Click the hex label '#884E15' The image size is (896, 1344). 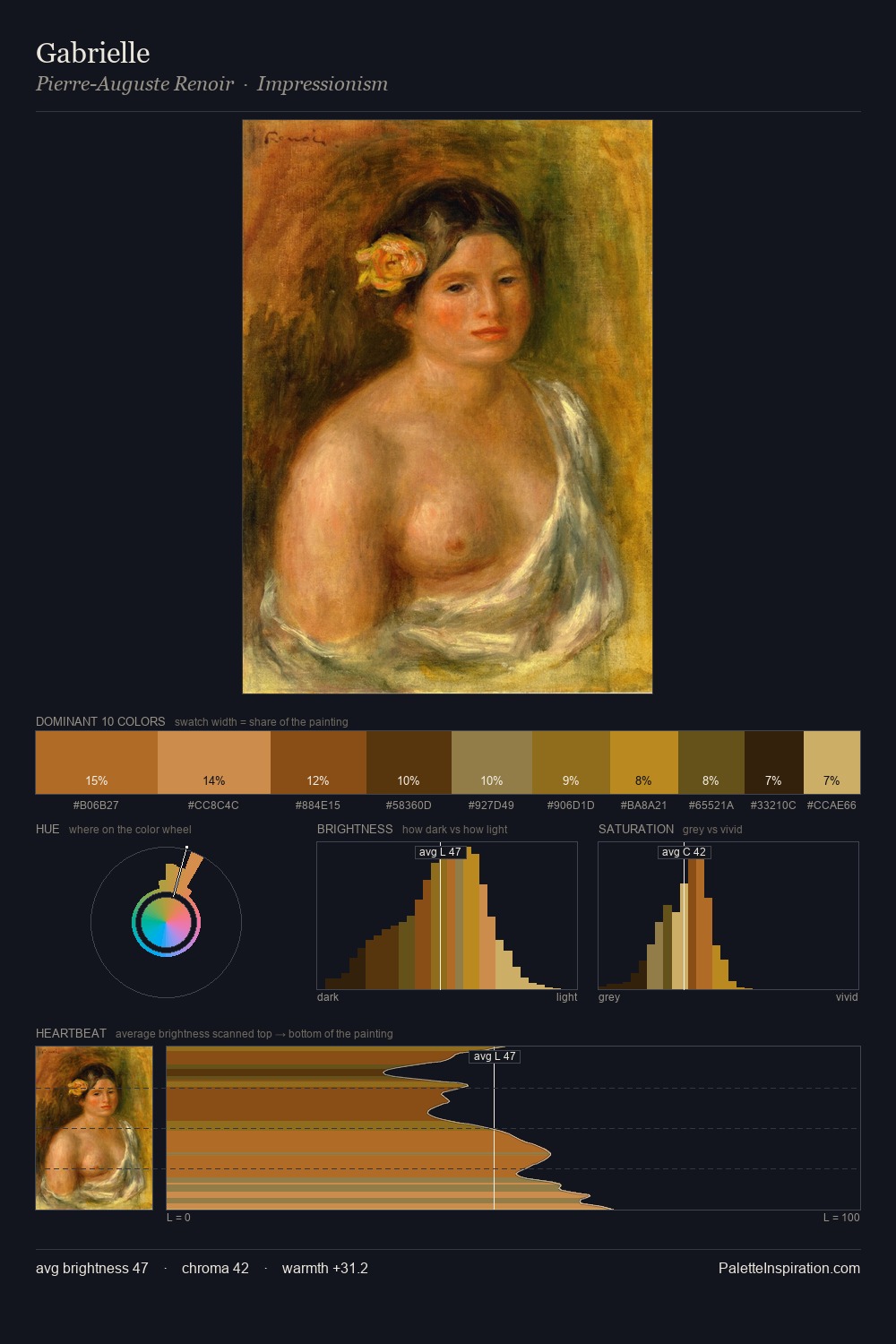tap(318, 806)
